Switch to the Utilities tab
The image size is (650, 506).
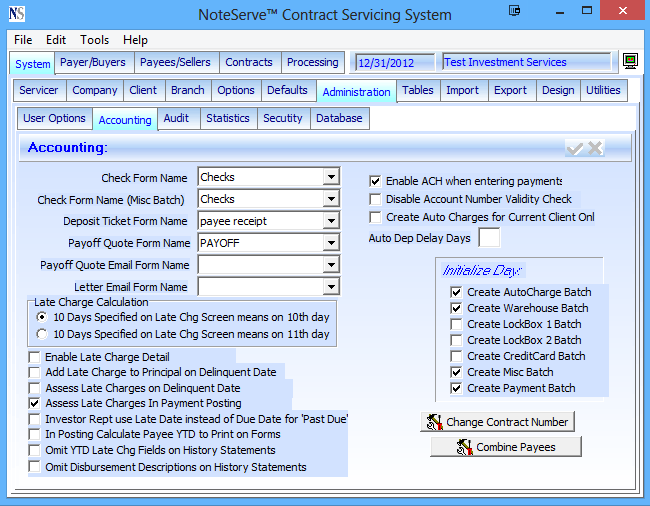coord(603,90)
